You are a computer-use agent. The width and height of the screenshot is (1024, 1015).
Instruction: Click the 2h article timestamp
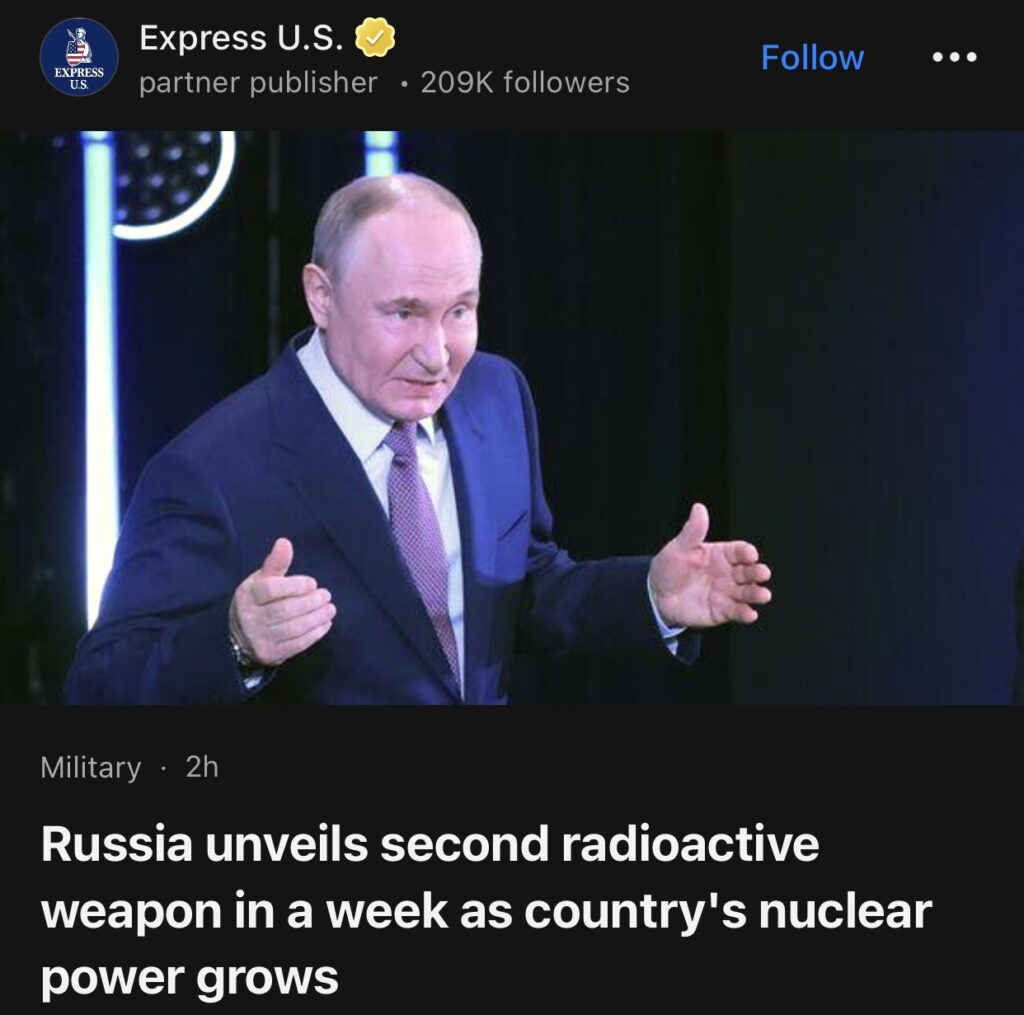tap(202, 767)
